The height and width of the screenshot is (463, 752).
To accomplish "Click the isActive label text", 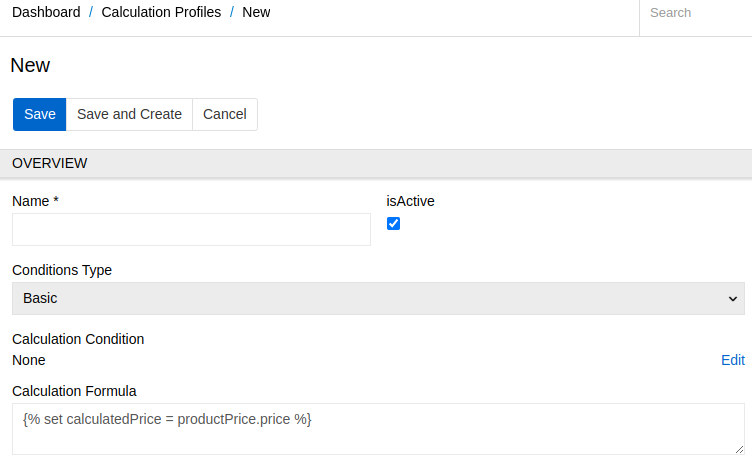I will tap(410, 201).
